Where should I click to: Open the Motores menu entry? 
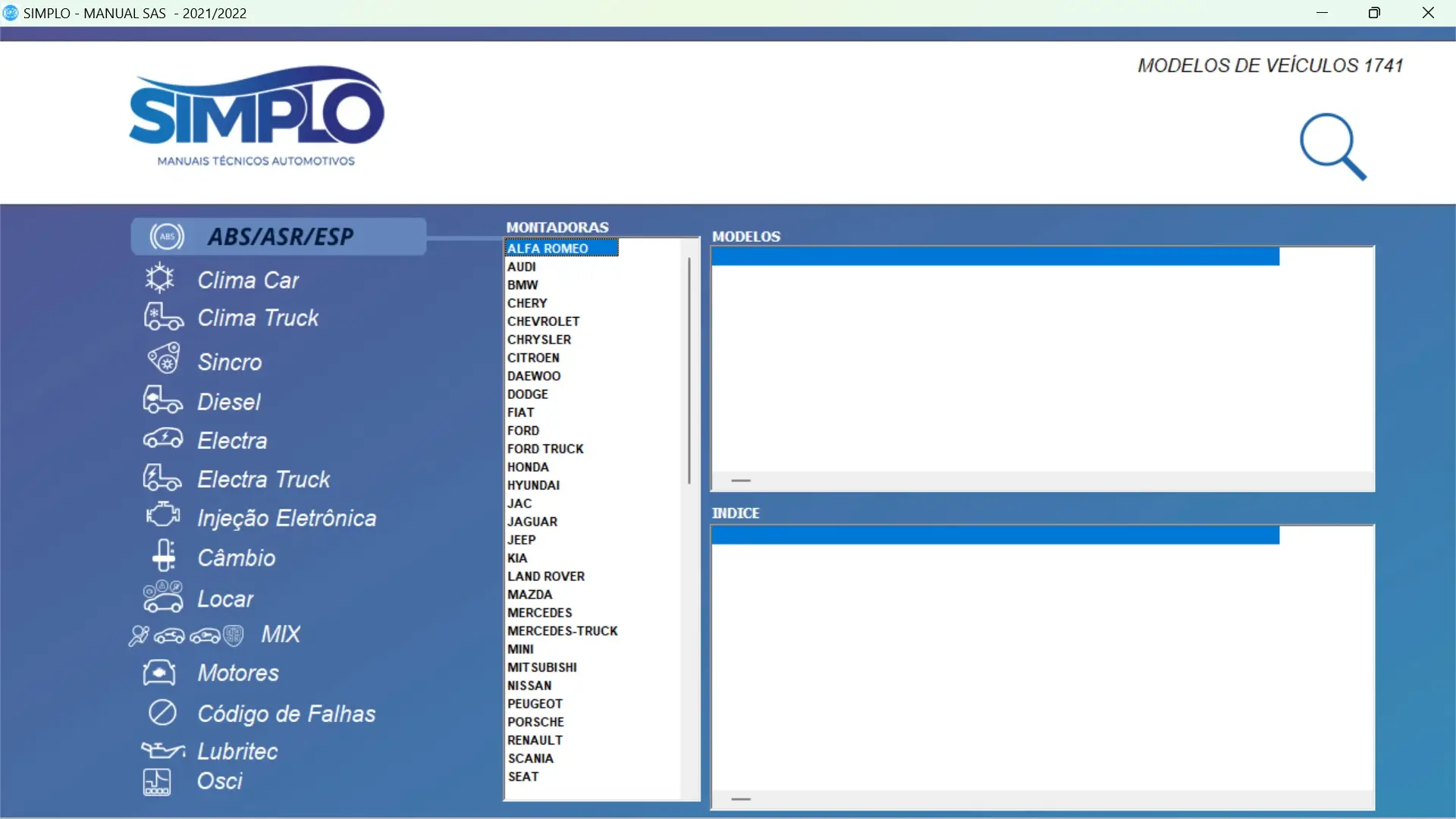pyautogui.click(x=237, y=673)
